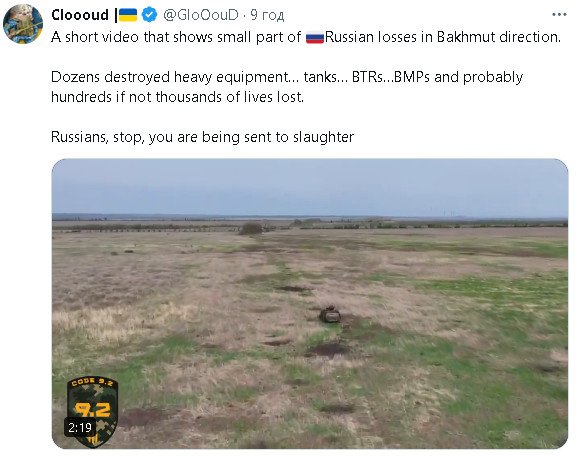Open the Cloooud profile avatar
This screenshot has width=576, height=457.
point(23,24)
